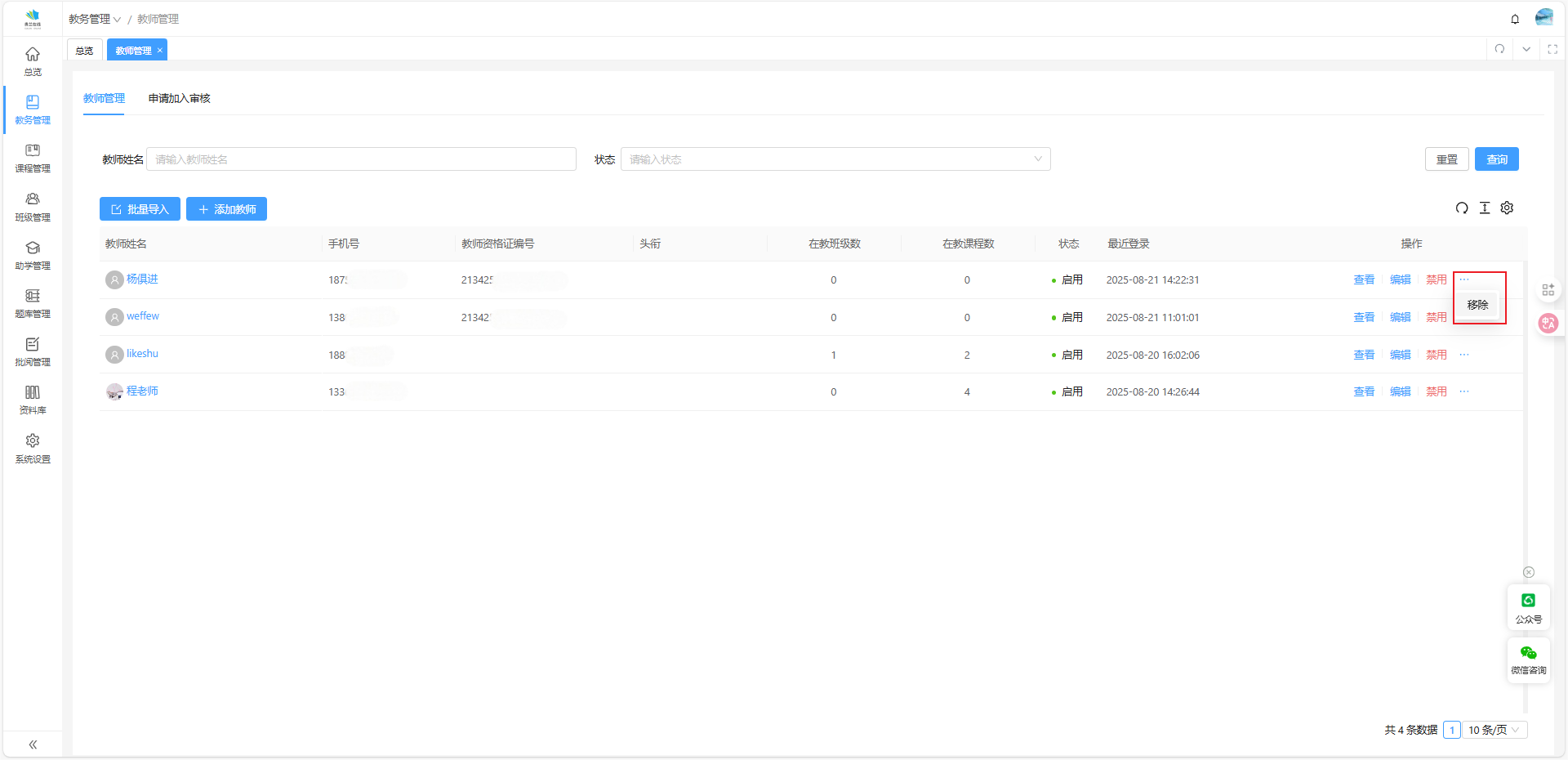Collapse the left sidebar with double chevron

tap(33, 744)
